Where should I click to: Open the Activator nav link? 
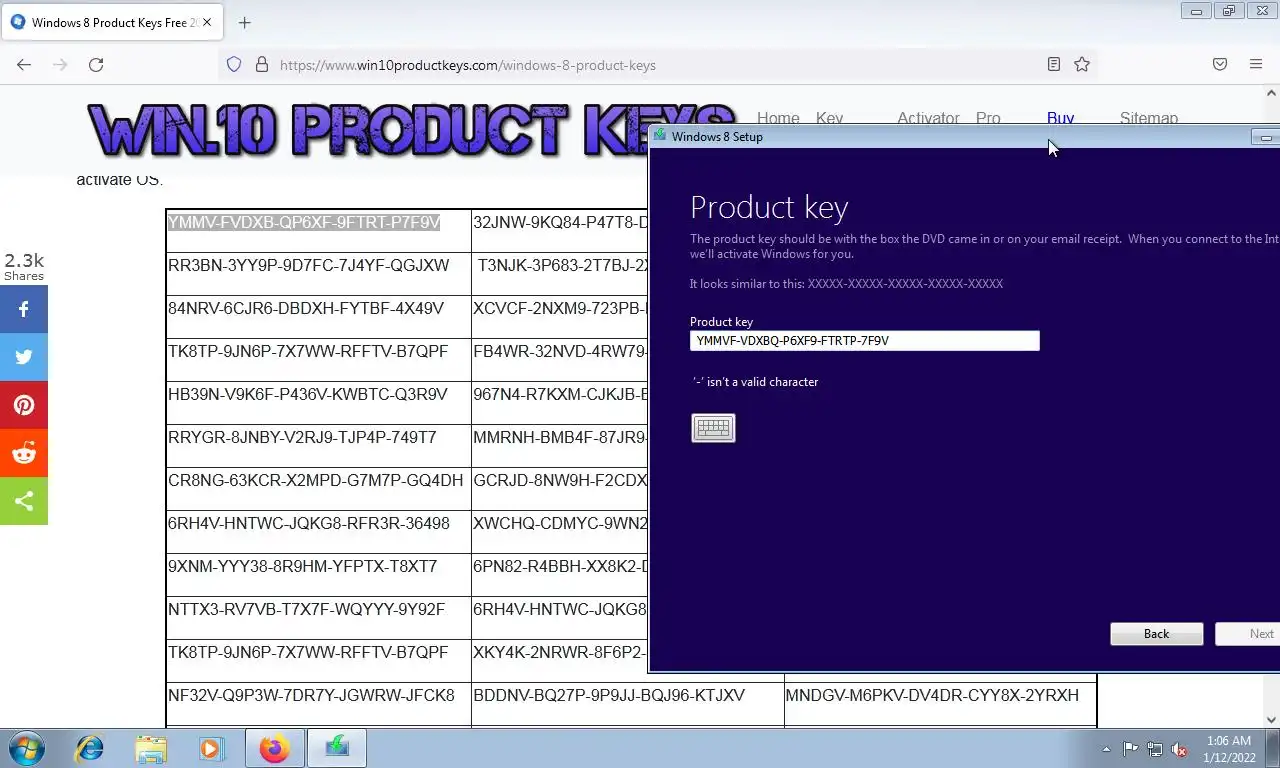(928, 118)
